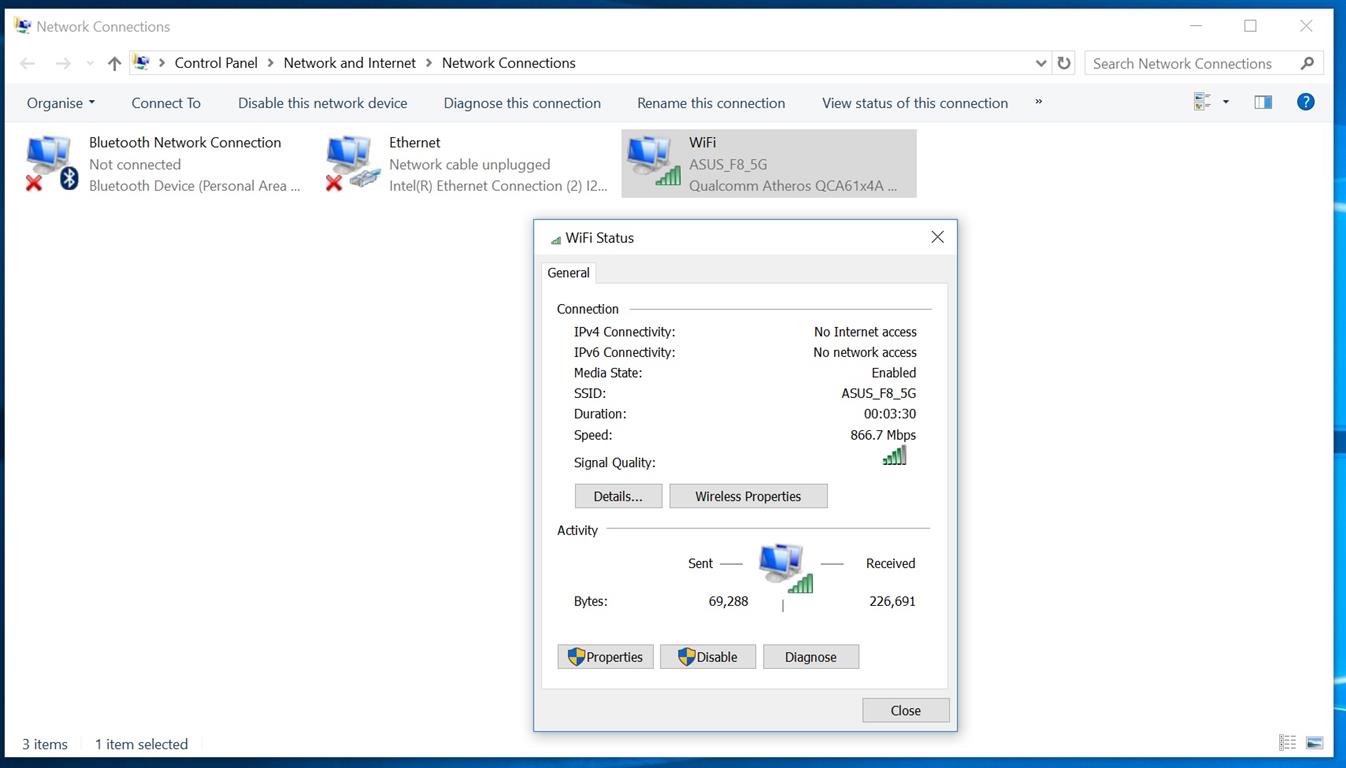Screen dimensions: 1346x768
Task: Select the General tab in WiFi Status
Action: pos(568,273)
